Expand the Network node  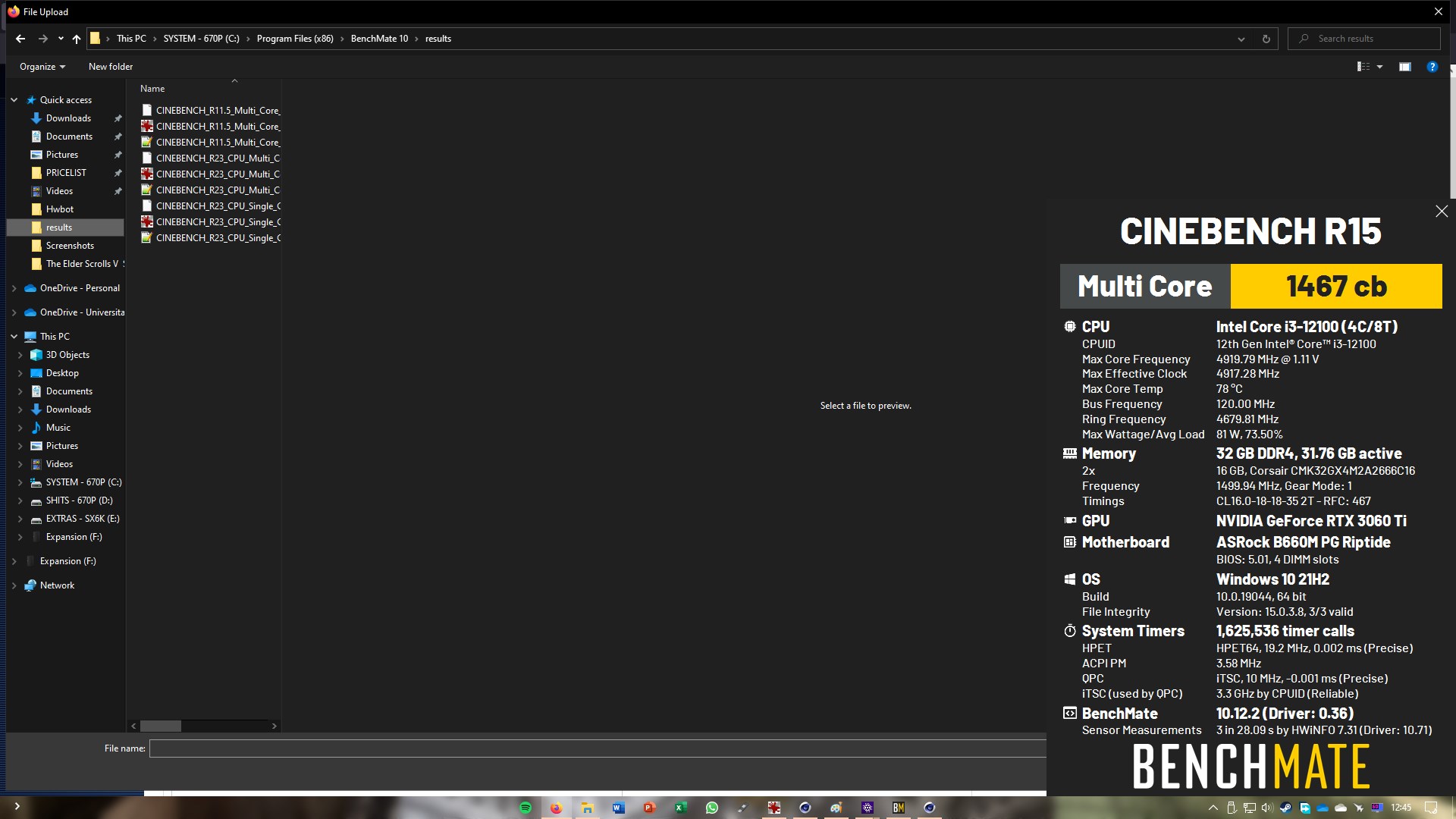(x=14, y=585)
